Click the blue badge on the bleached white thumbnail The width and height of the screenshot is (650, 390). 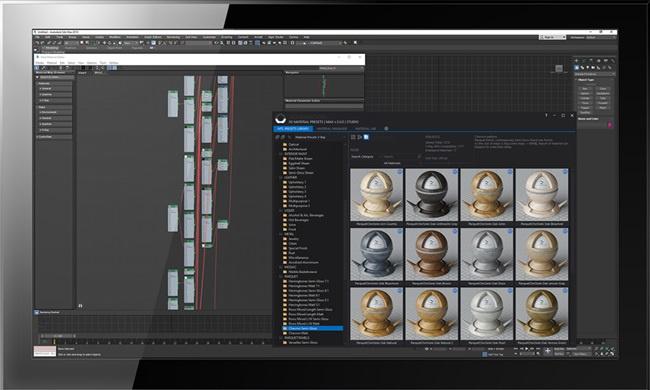coord(565,172)
